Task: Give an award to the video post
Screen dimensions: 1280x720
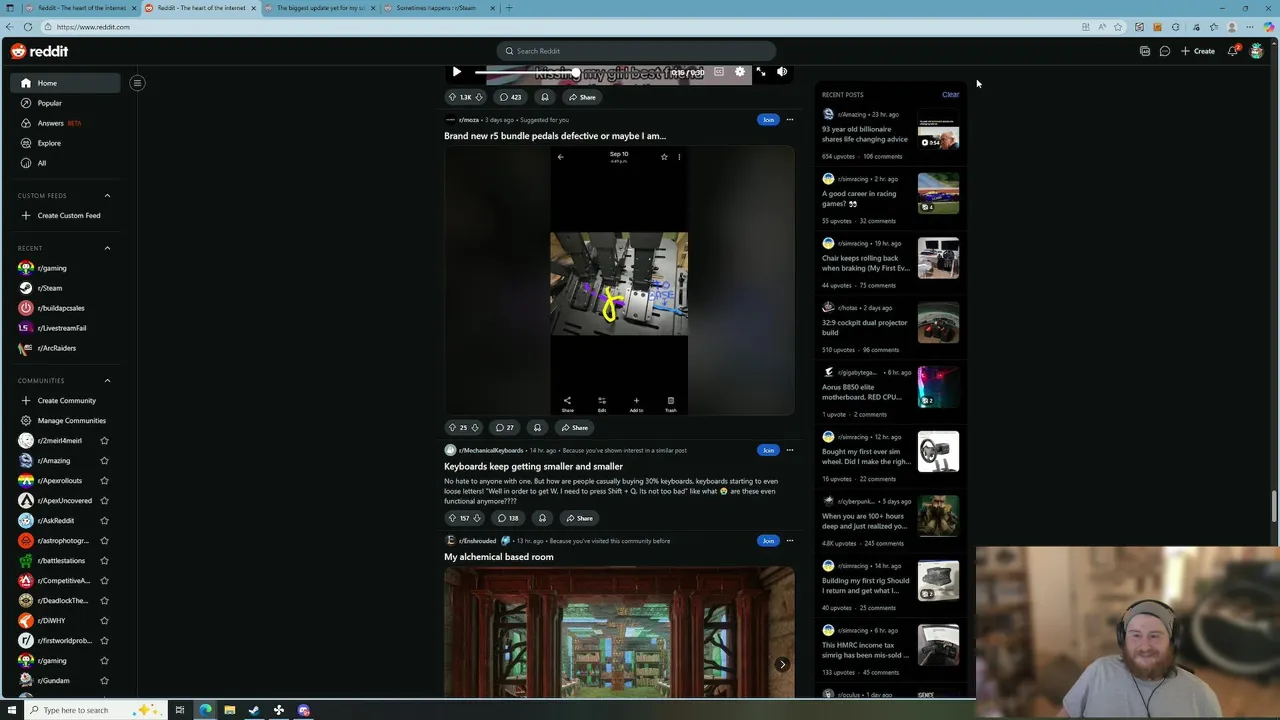Action: (545, 97)
